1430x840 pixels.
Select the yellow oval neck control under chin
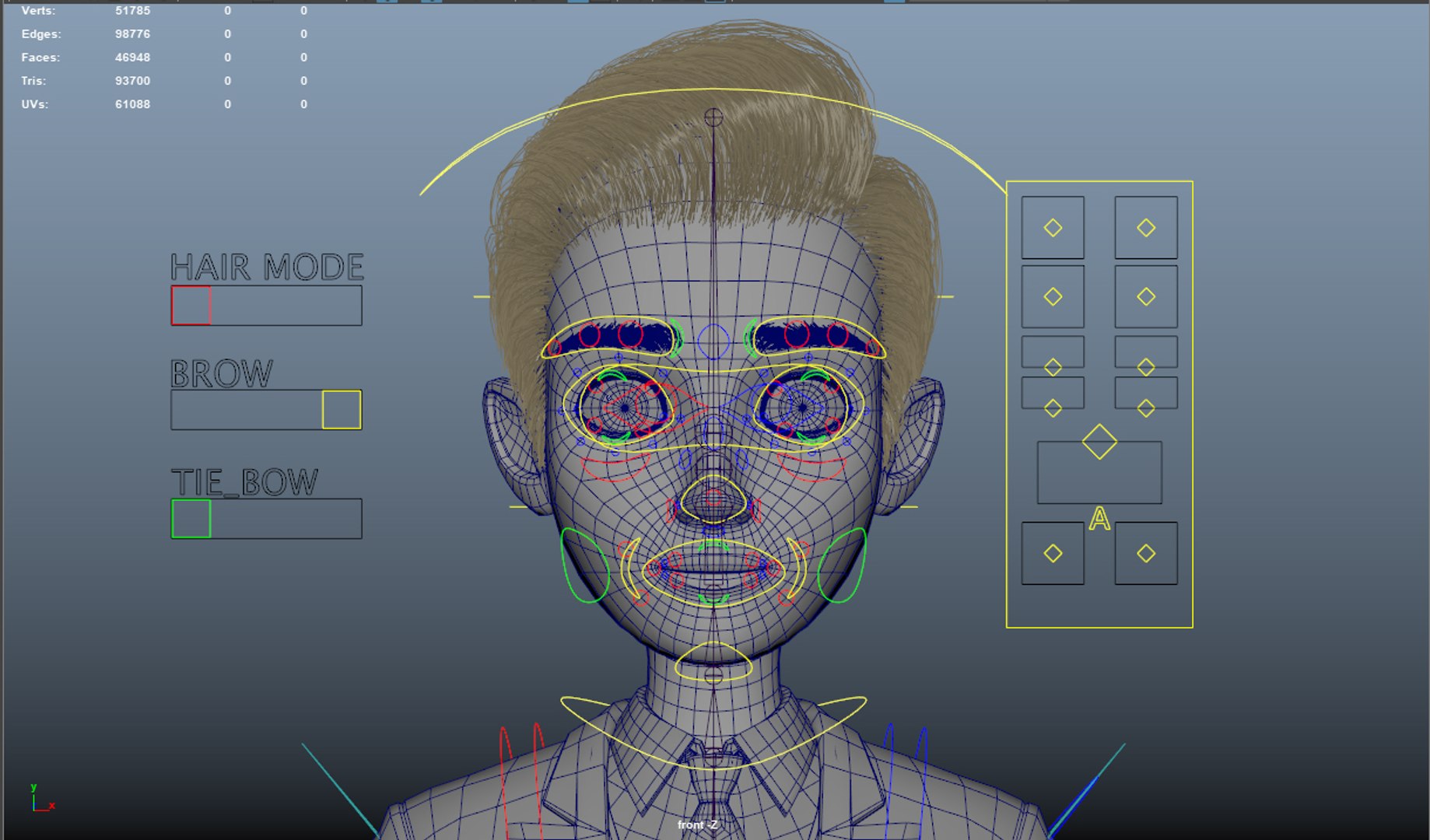713,662
